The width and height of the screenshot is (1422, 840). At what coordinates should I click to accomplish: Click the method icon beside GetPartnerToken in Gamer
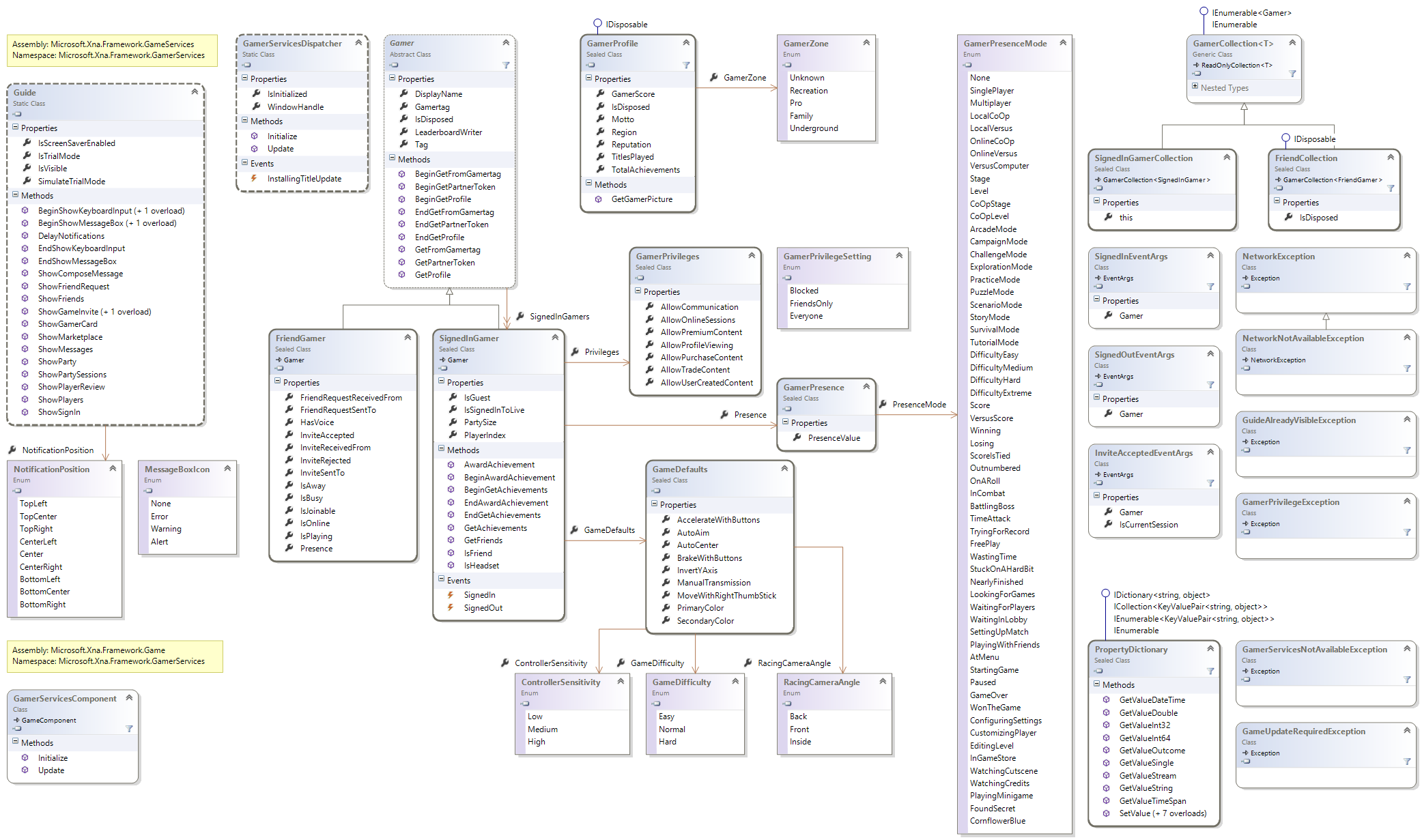[402, 263]
